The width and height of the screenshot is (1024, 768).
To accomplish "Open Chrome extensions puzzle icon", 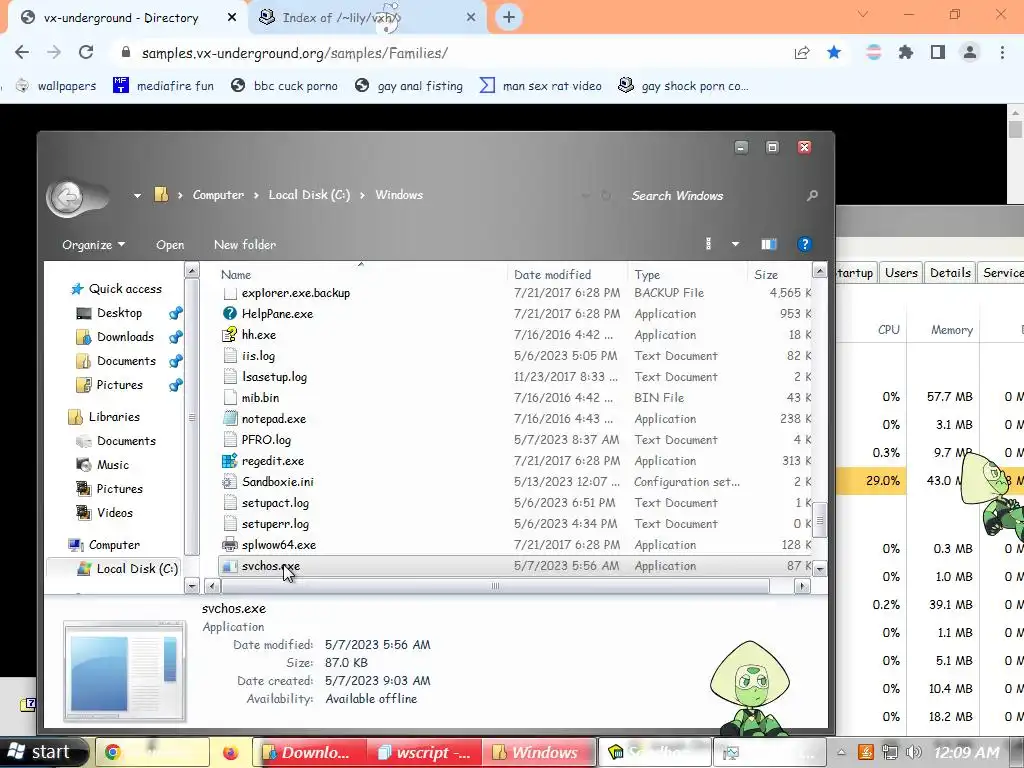I will [905, 52].
